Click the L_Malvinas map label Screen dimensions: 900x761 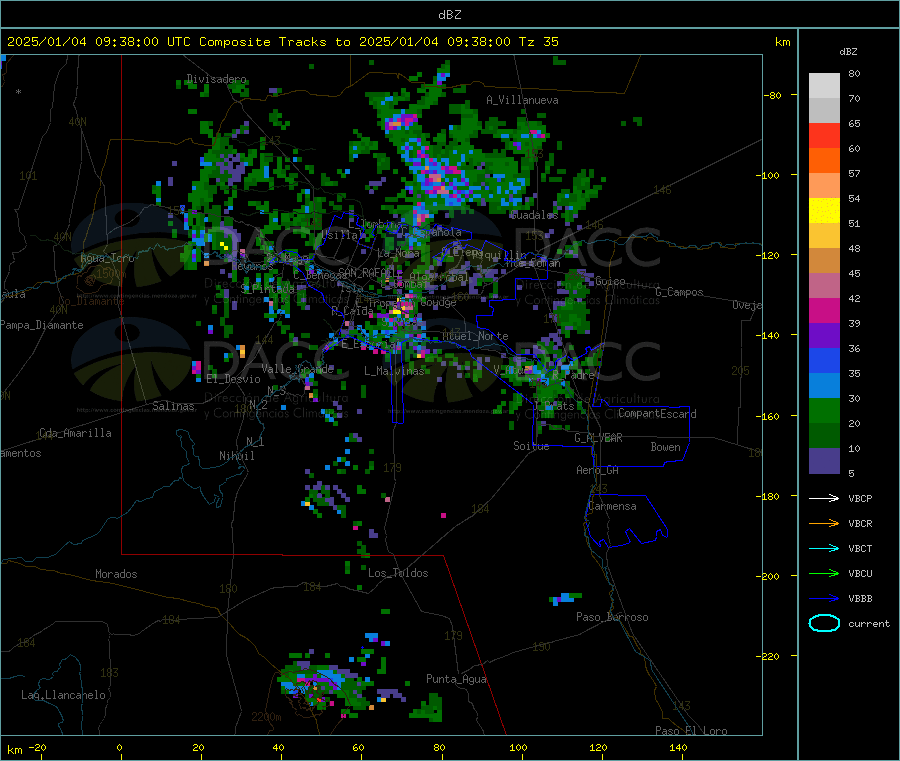(394, 371)
